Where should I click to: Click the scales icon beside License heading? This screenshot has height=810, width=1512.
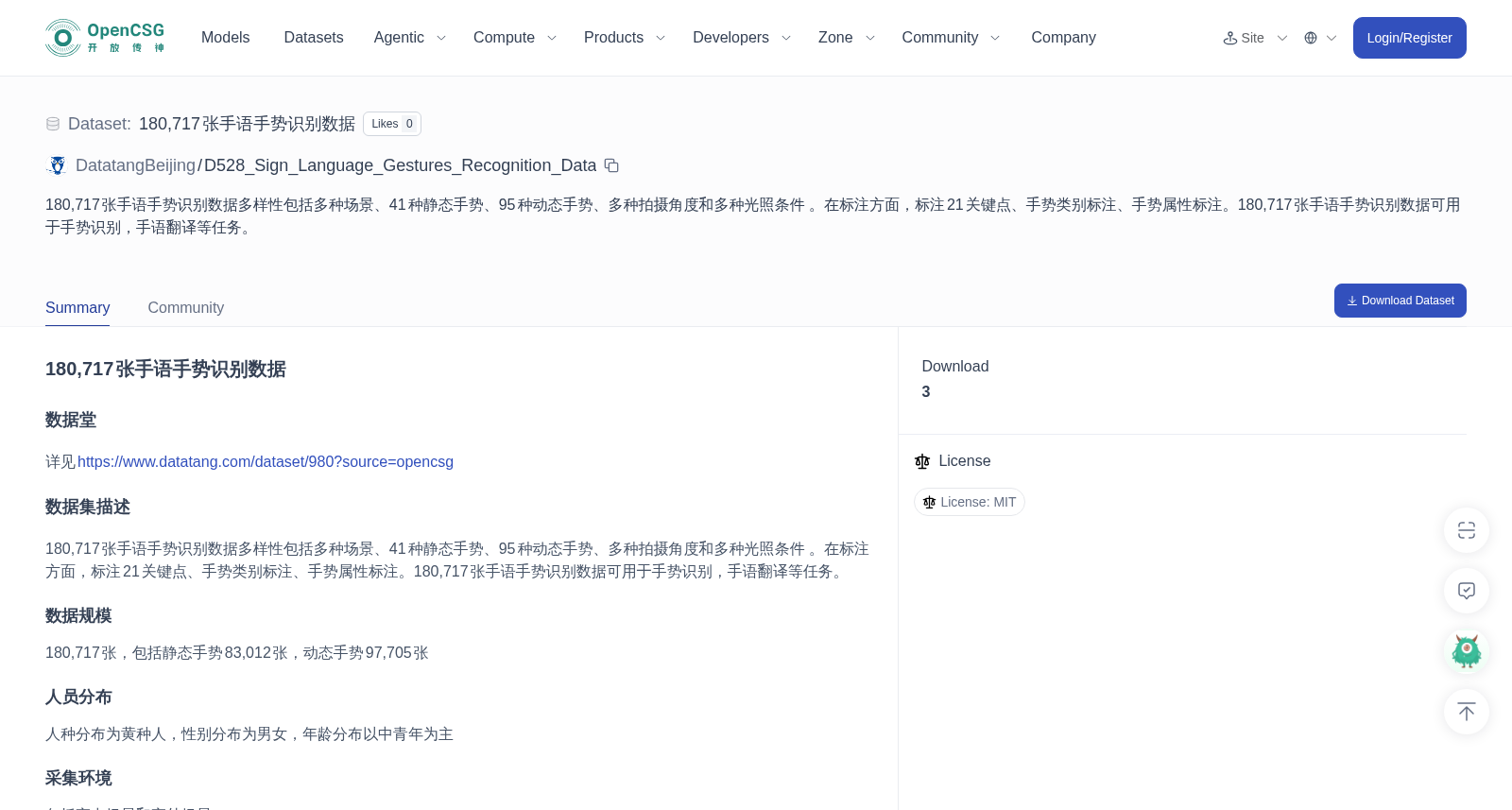tap(922, 461)
